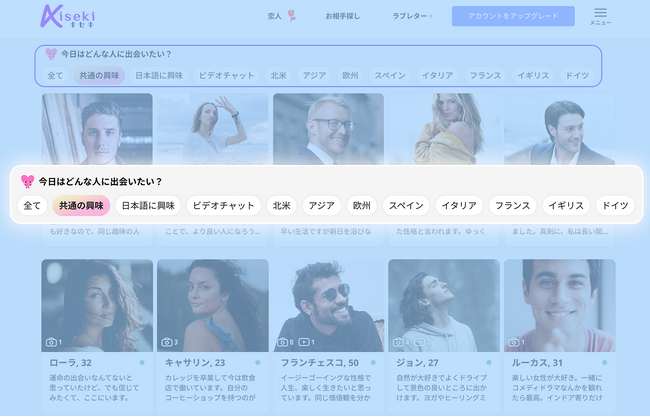The height and width of the screenshot is (417, 650).
Task: Click the アカウントをアップグレード button
Action: (x=513, y=16)
